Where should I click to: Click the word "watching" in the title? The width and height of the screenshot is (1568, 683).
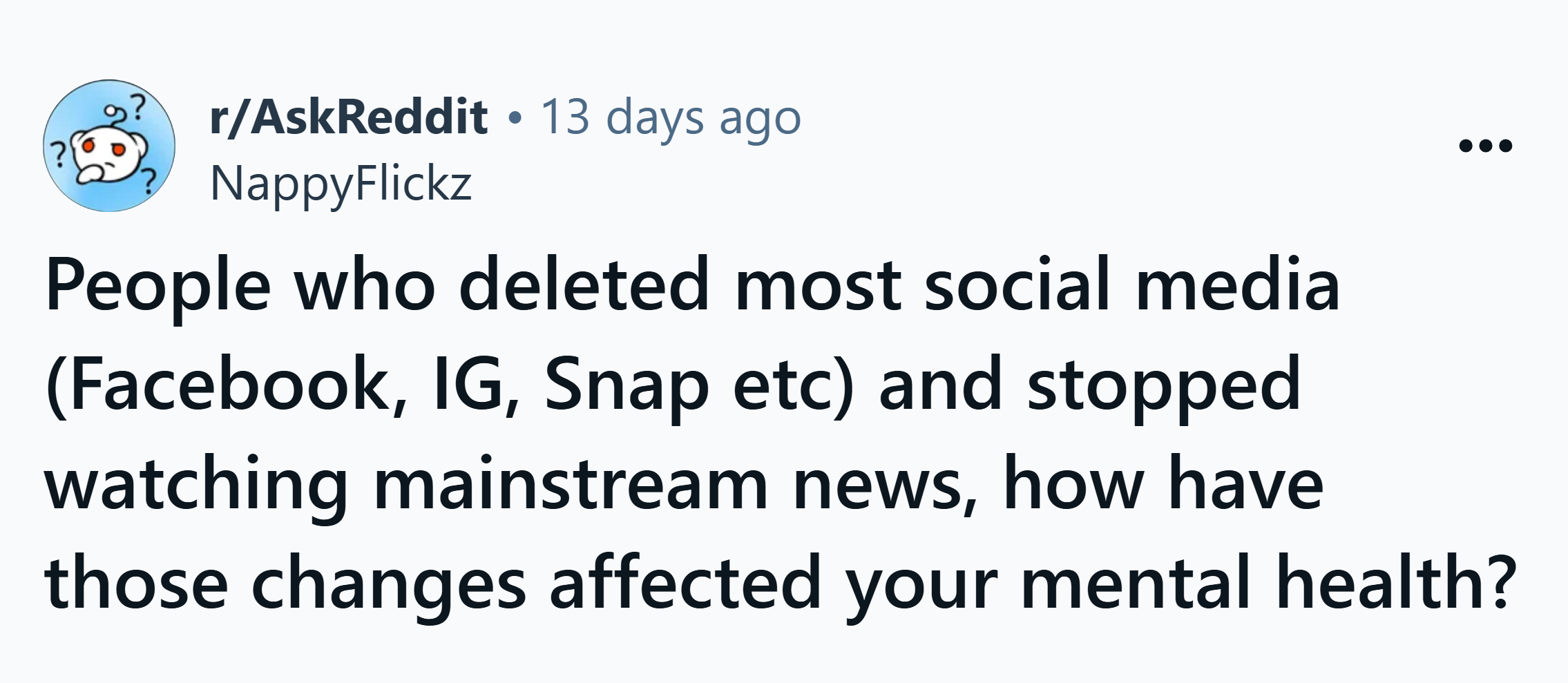tap(195, 485)
